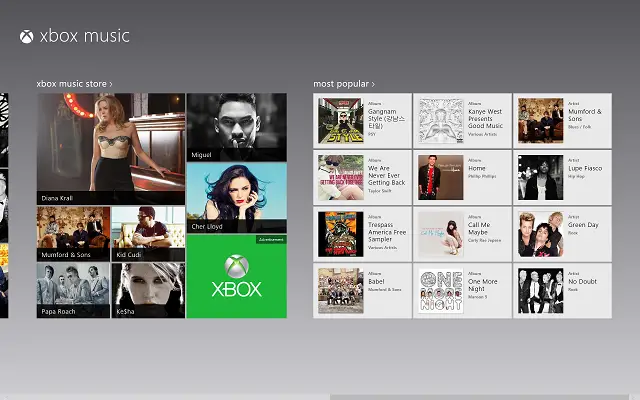Select the No Doubt artist card
This screenshot has width=640, height=400.
[562, 291]
